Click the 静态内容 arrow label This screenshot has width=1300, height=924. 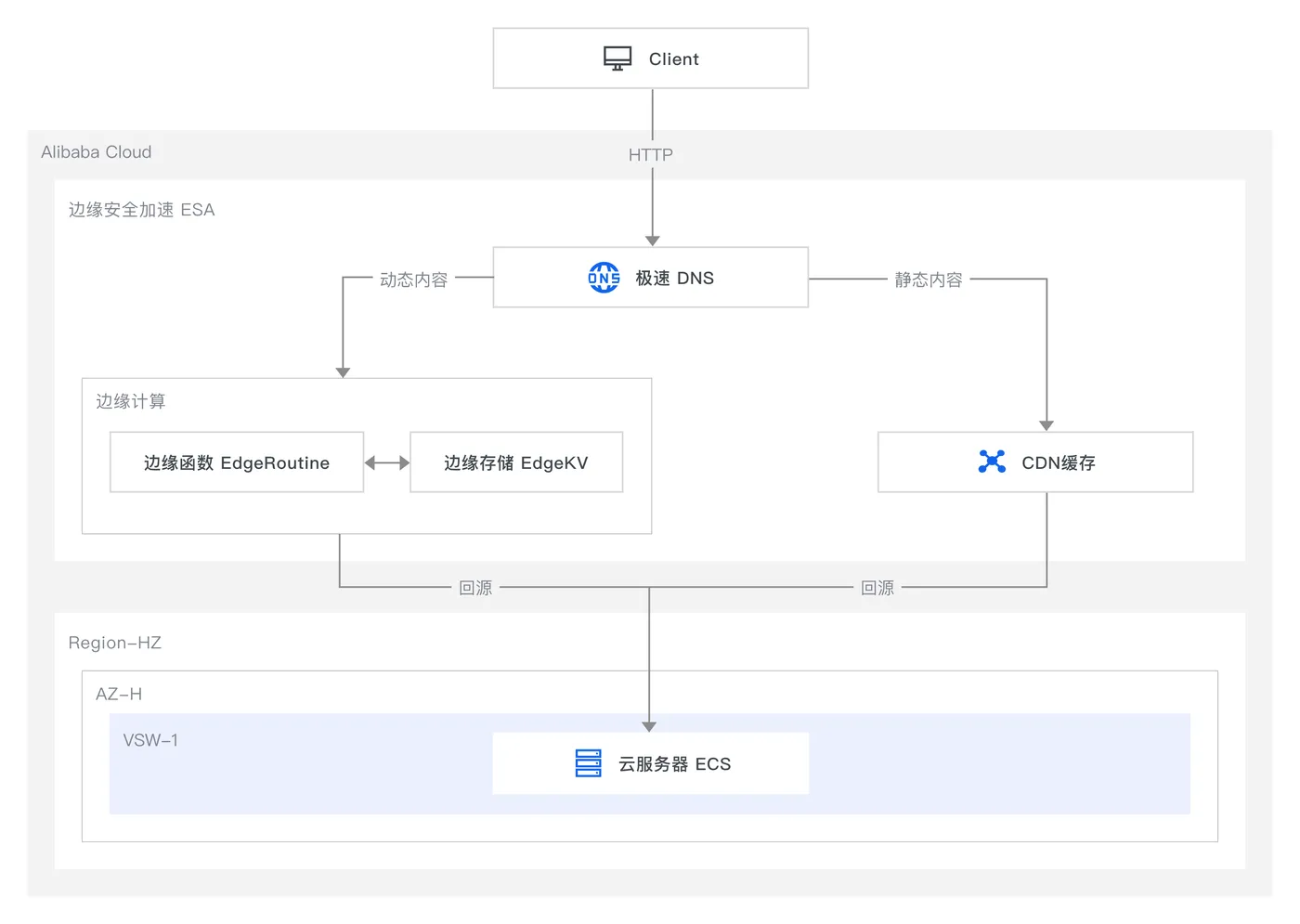point(929,280)
